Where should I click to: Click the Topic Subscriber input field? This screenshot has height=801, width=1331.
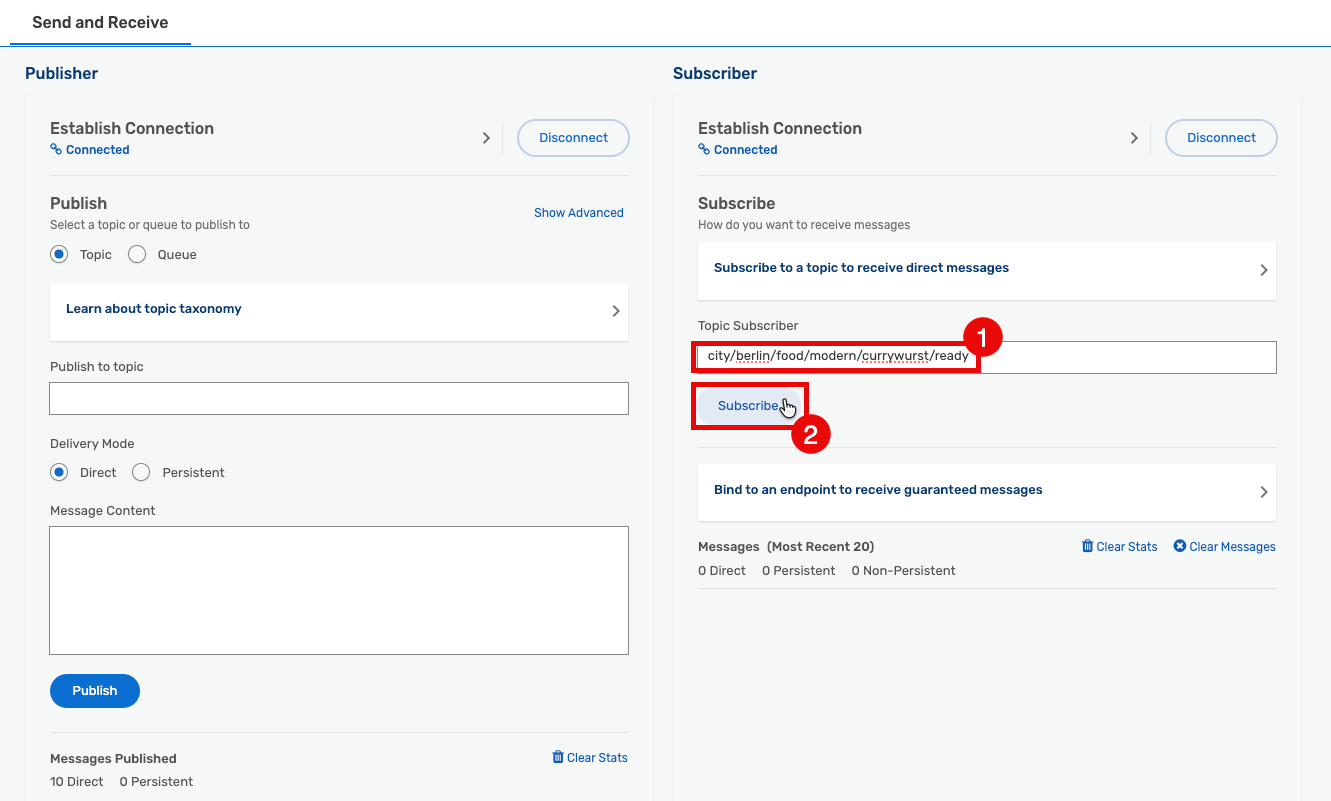click(x=987, y=357)
